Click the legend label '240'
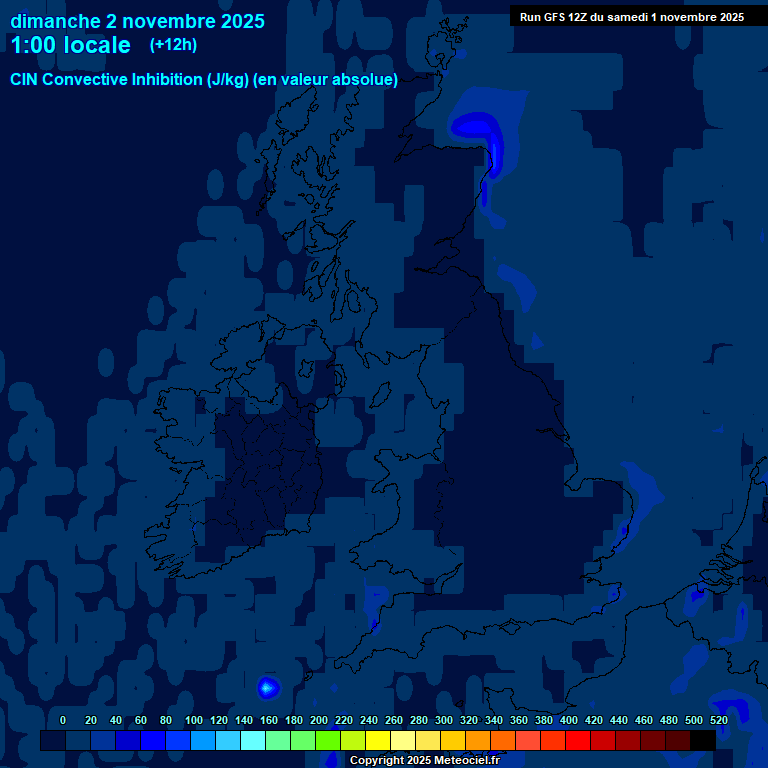Image resolution: width=768 pixels, height=768 pixels. 369,720
